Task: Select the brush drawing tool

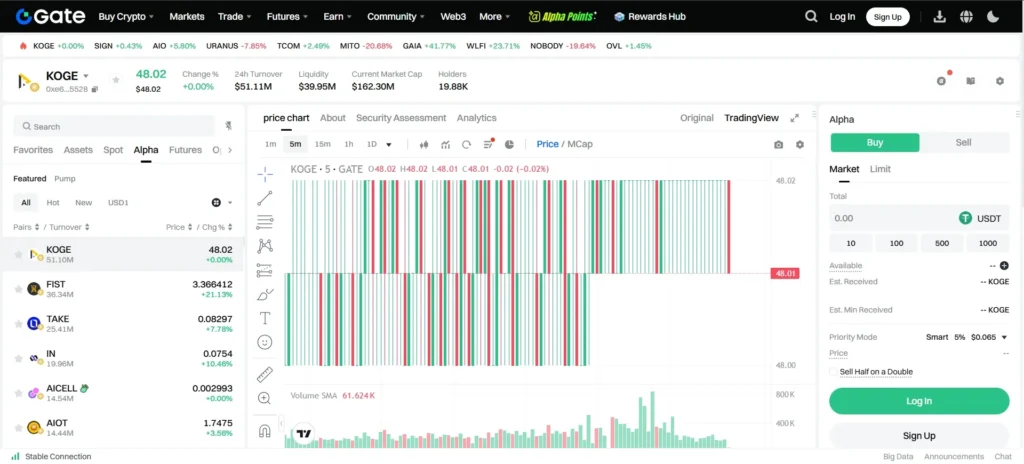Action: pos(265,294)
